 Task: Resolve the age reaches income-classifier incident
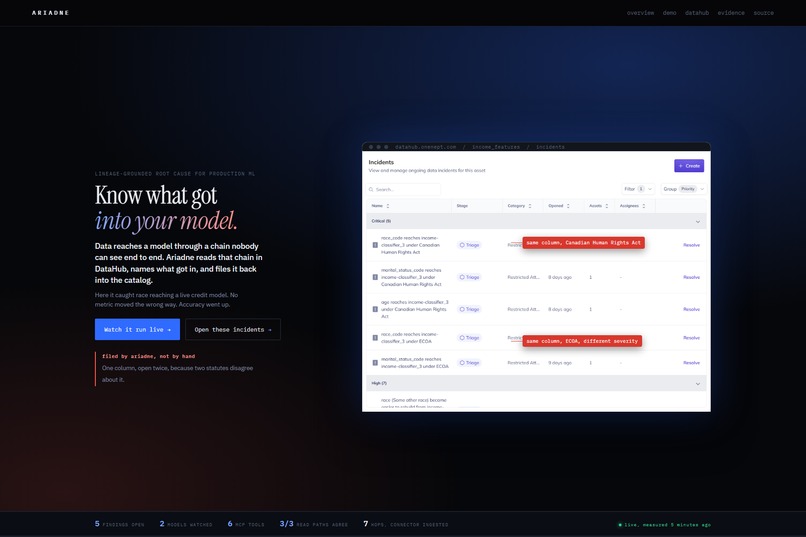(x=691, y=309)
